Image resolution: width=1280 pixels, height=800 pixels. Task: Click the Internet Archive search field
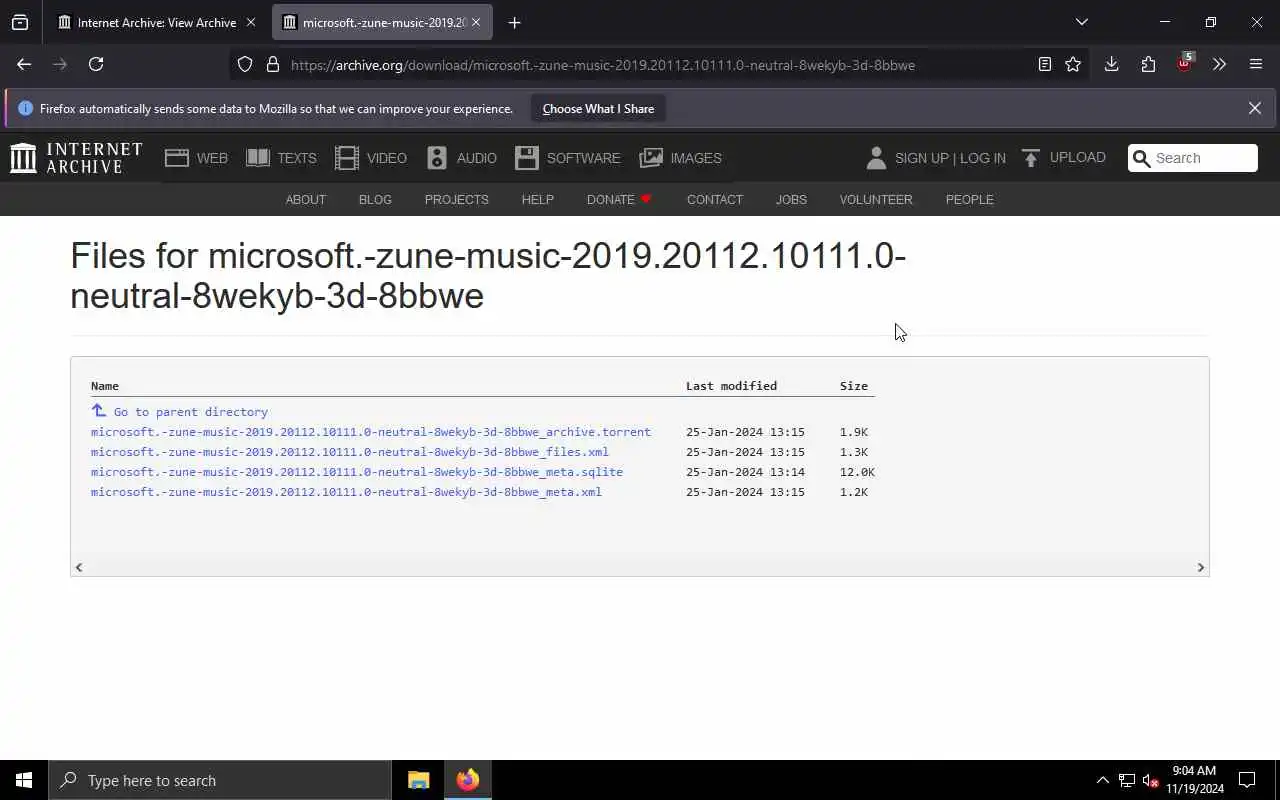pos(1193,158)
